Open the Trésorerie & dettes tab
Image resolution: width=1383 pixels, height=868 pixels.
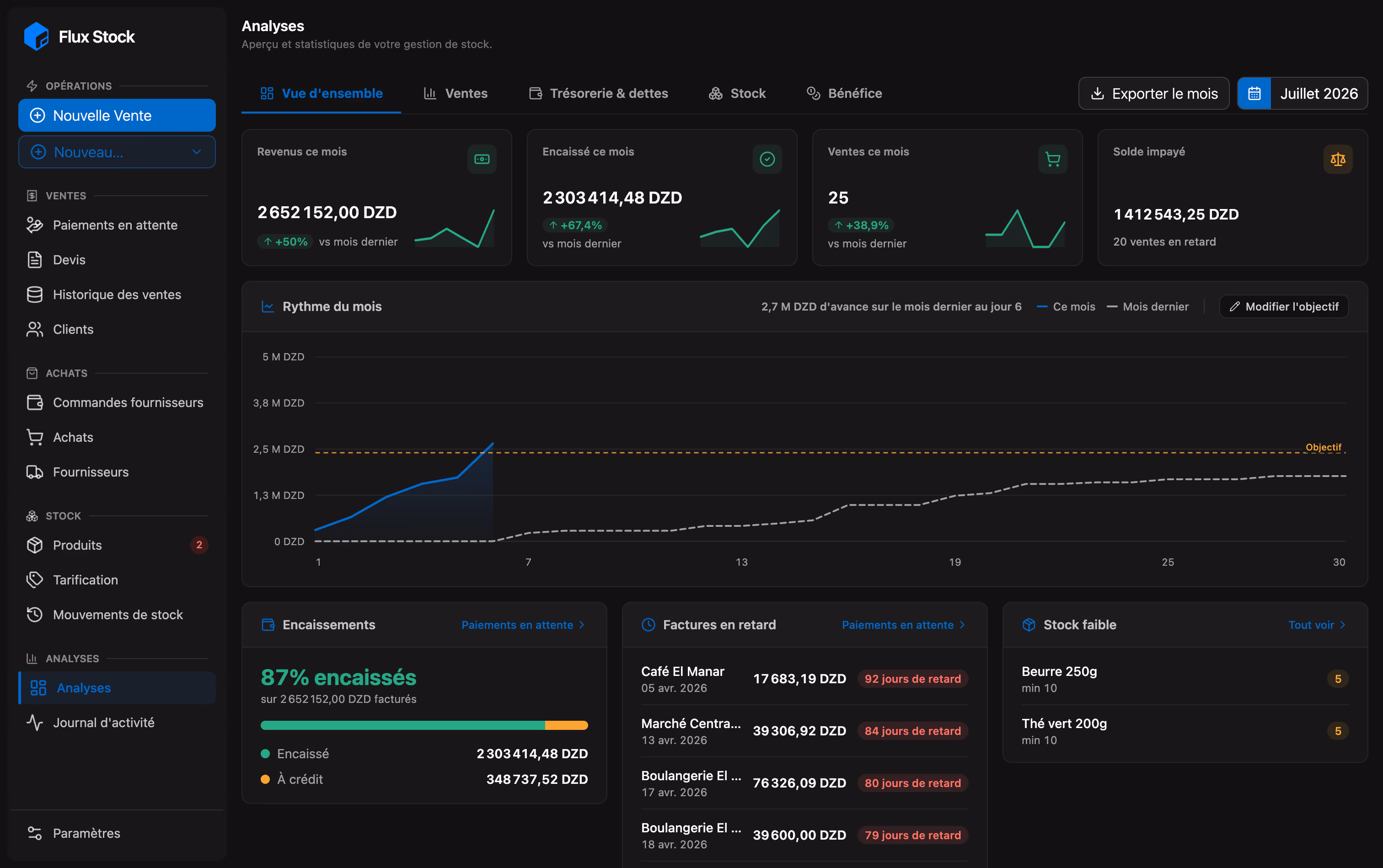[x=598, y=94]
